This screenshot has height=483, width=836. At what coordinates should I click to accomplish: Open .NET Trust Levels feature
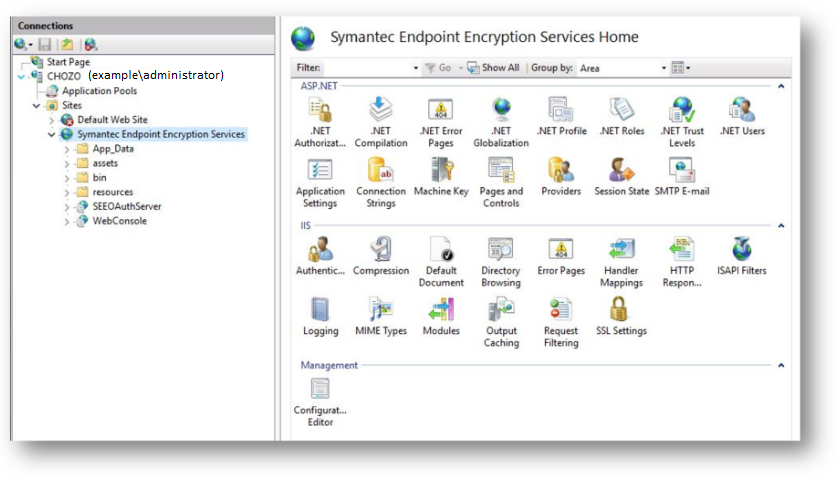[x=682, y=122]
